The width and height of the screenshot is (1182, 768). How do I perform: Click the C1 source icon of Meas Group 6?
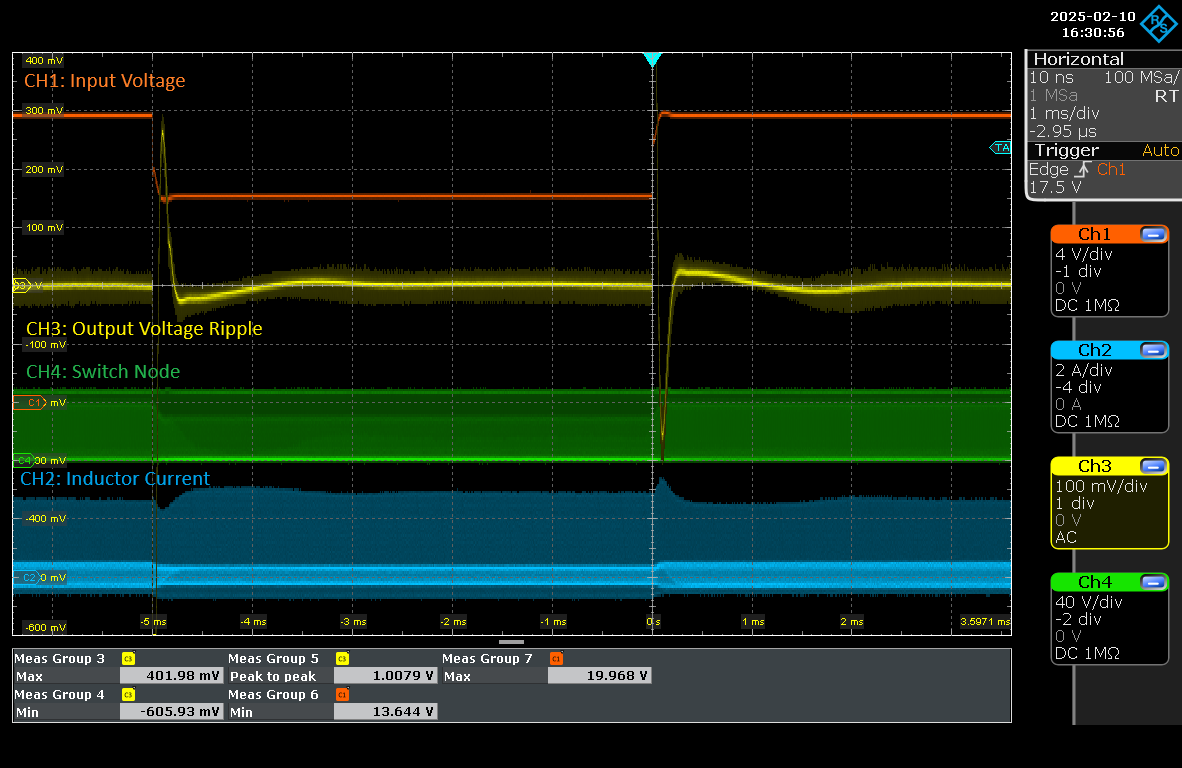click(x=342, y=695)
